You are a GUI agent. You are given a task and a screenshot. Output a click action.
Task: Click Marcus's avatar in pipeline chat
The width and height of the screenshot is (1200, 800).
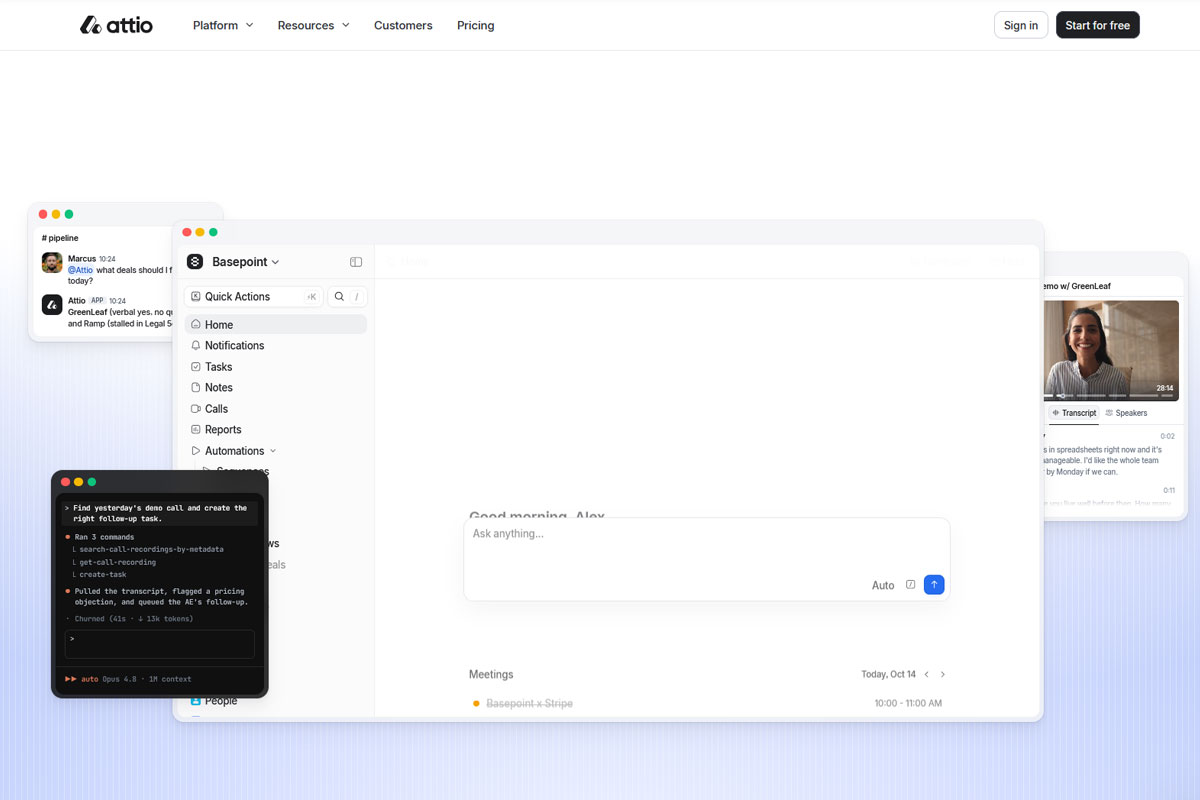(52, 263)
